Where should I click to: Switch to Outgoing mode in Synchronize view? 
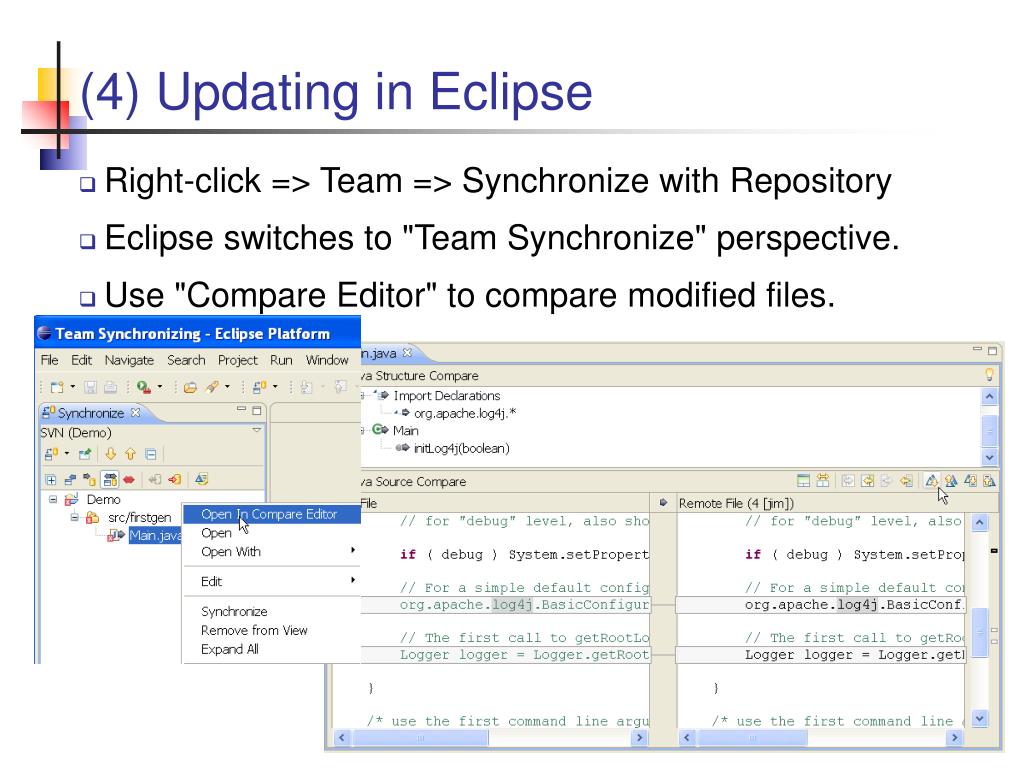89,480
